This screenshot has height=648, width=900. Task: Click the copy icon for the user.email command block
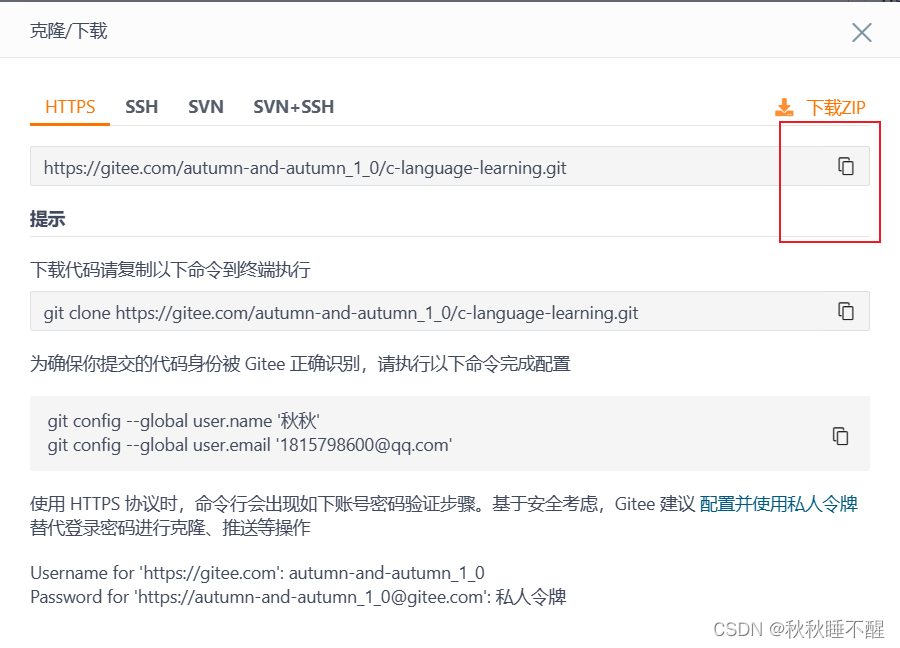click(840, 435)
